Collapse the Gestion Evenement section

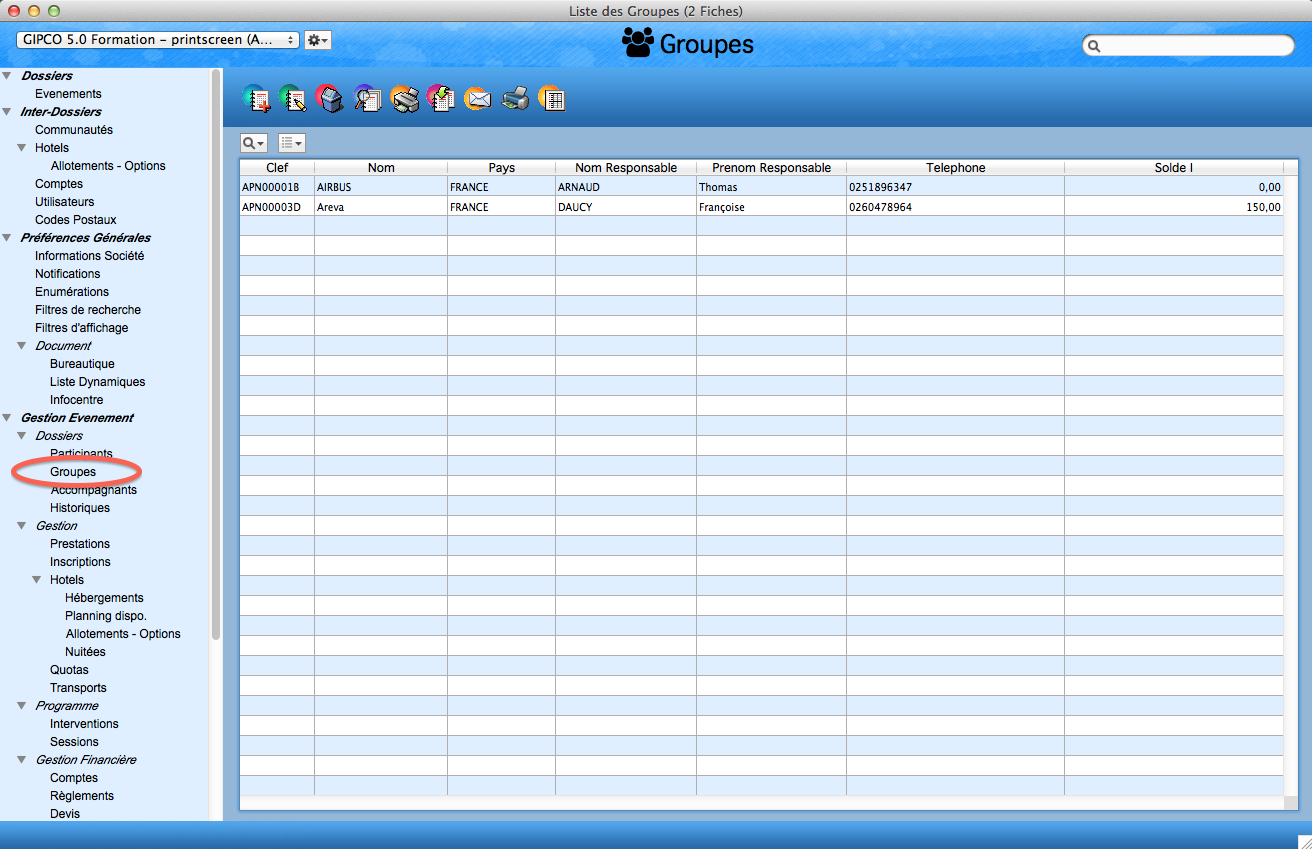coord(8,418)
